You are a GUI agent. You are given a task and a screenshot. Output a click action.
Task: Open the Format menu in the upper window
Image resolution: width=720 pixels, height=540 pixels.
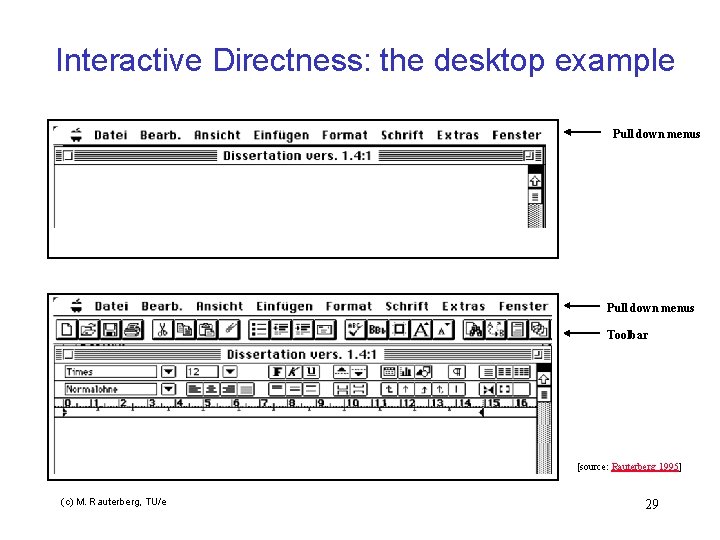click(x=344, y=135)
